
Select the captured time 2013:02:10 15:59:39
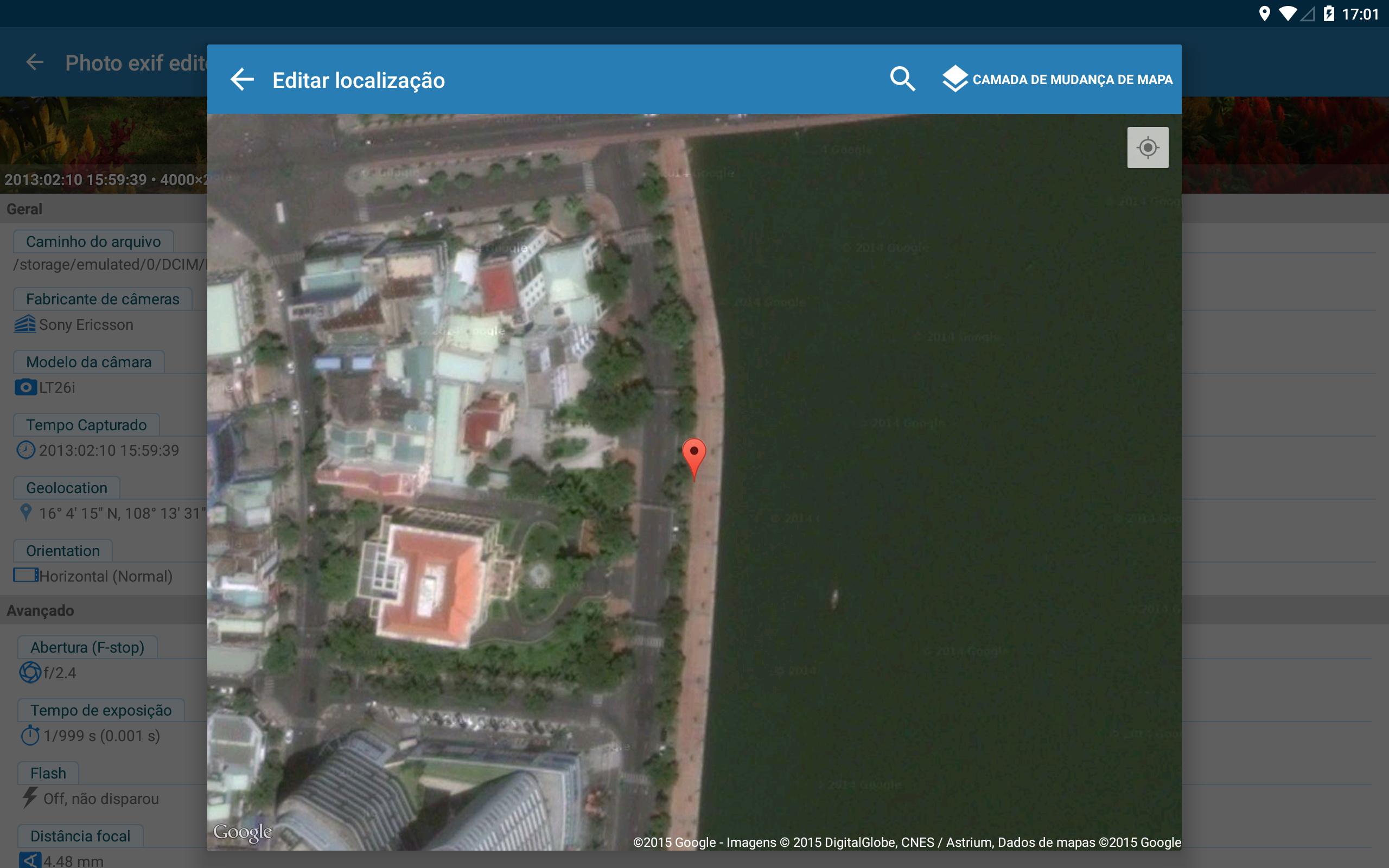tap(109, 450)
